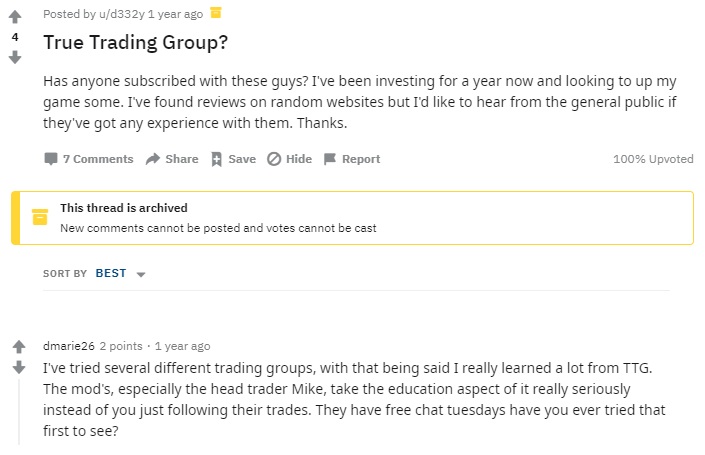Click the comment's 1 year ago timestamp
Image resolution: width=705 pixels, height=455 pixels.
point(183,346)
